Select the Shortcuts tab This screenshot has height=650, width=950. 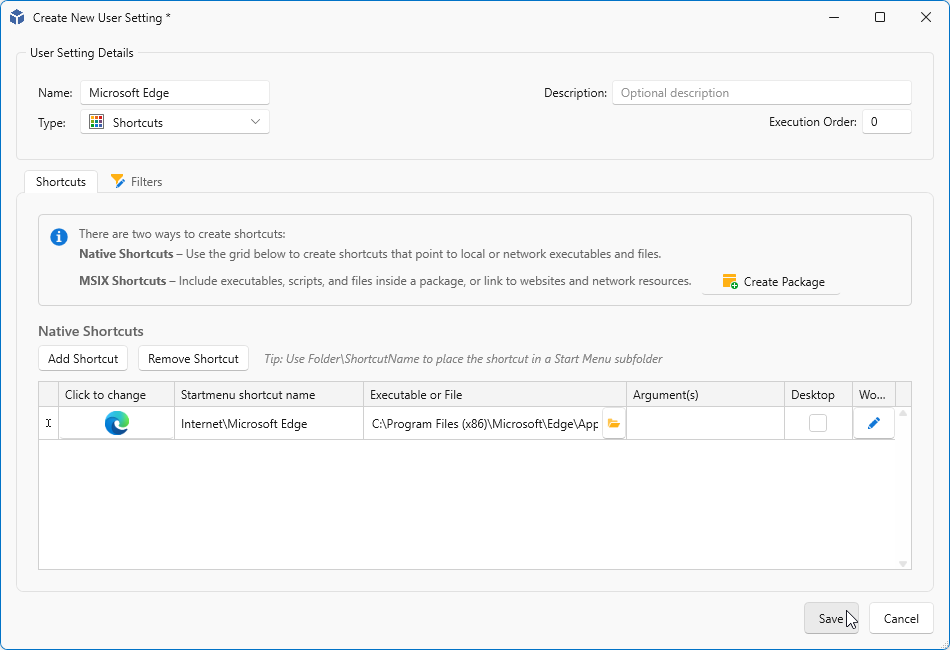61,182
